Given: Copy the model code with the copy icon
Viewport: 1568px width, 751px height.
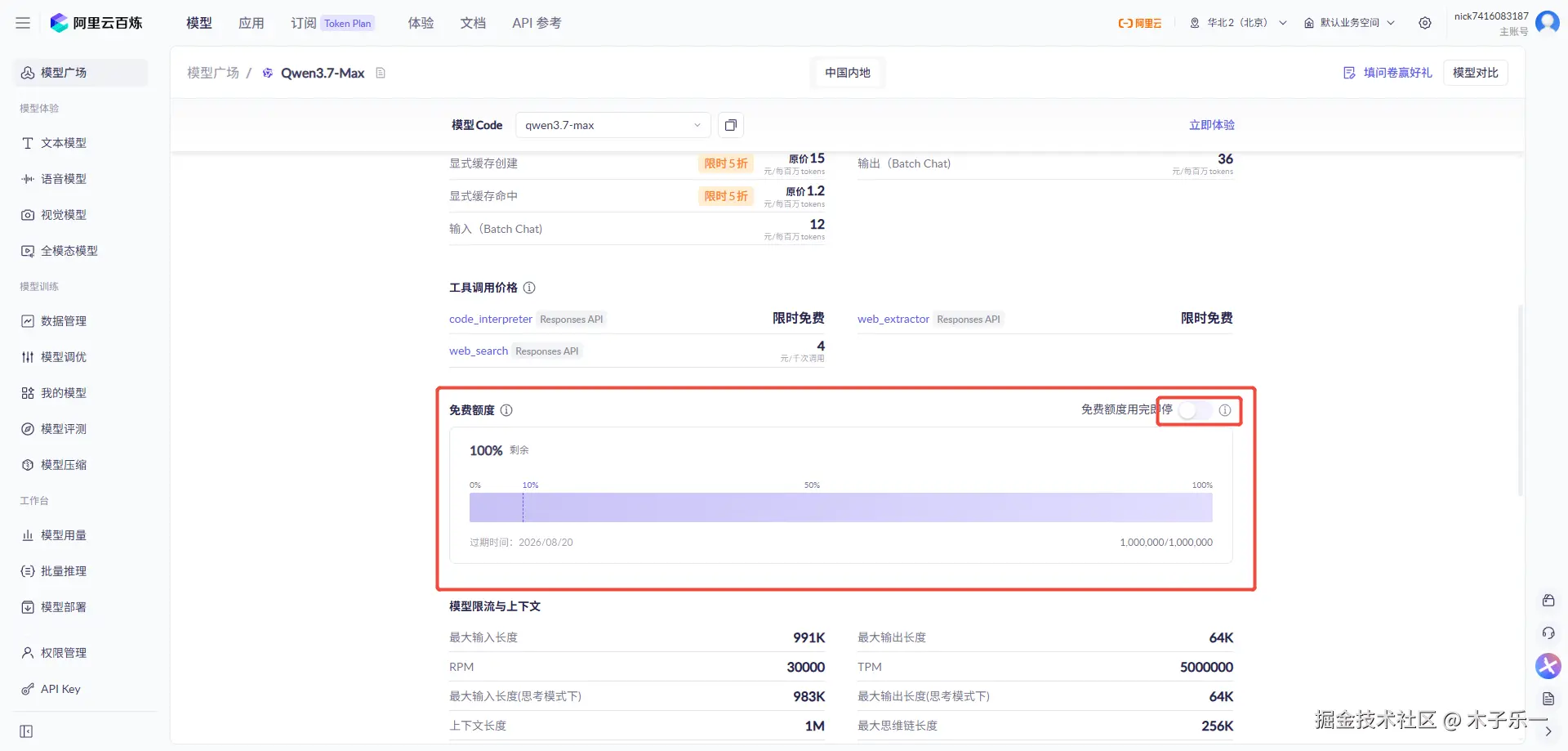Looking at the screenshot, I should pyautogui.click(x=731, y=125).
